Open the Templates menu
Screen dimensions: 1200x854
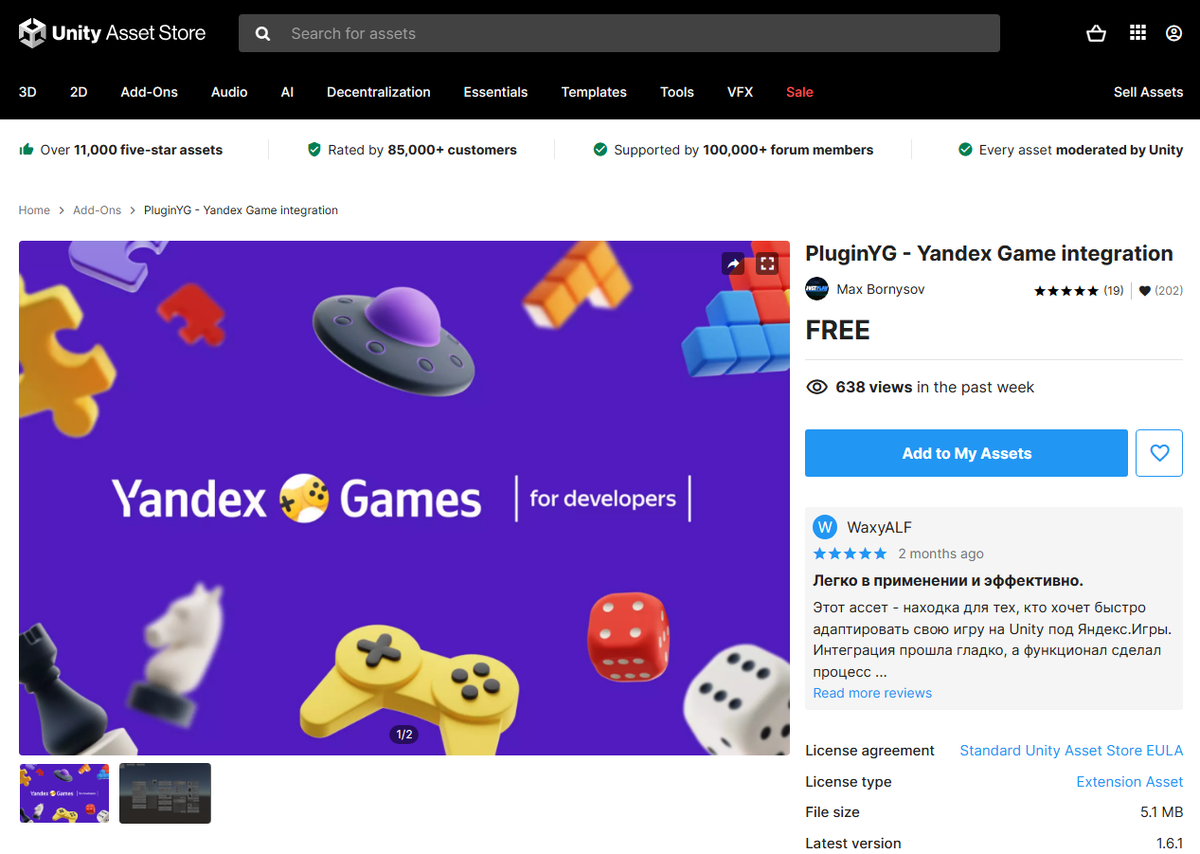594,92
